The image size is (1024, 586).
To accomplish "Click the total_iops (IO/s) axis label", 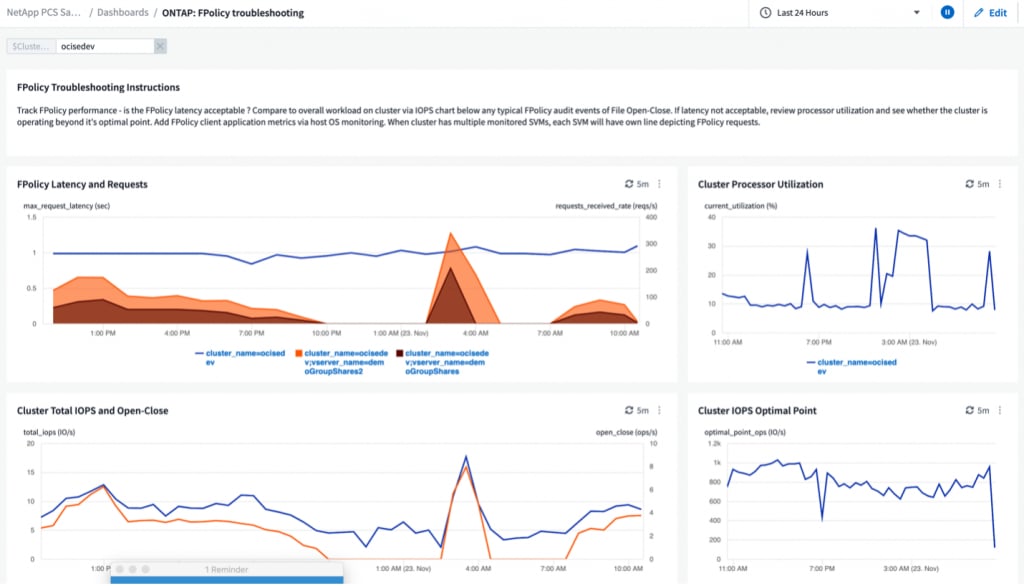I will pos(49,432).
